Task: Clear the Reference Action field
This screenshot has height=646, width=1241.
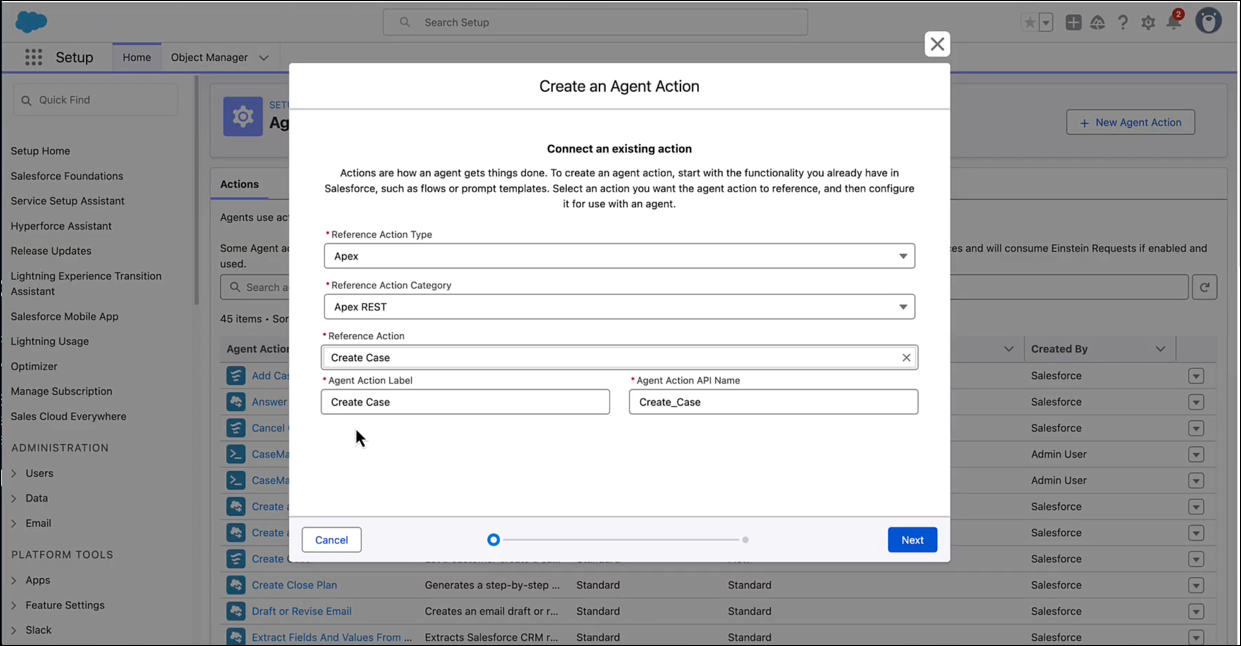Action: tap(906, 358)
